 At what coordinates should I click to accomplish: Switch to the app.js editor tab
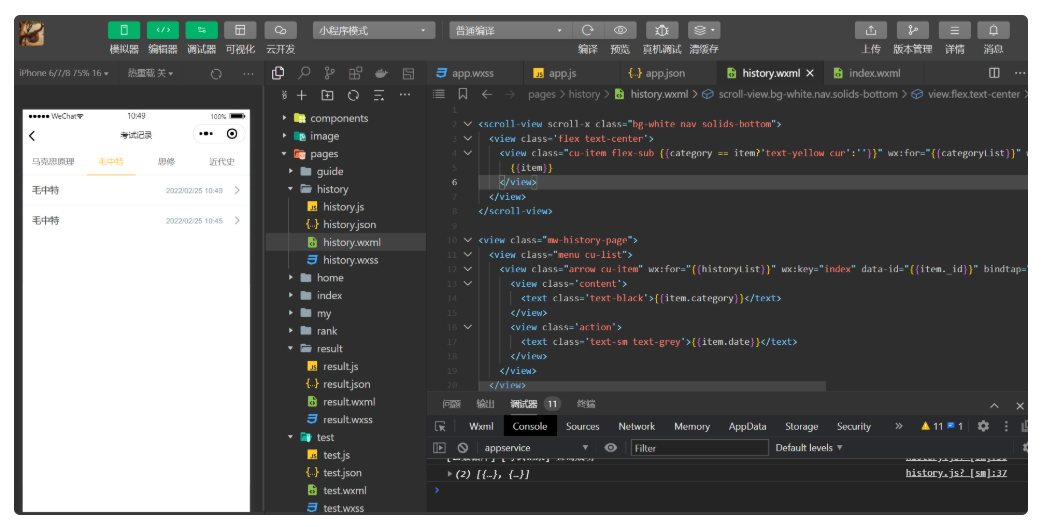[562, 73]
